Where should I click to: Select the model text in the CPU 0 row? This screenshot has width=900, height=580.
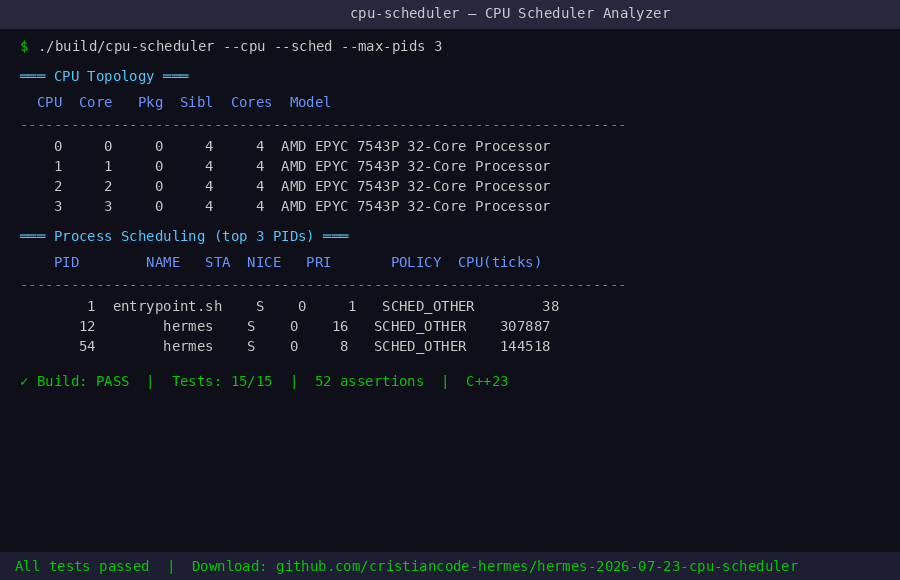[x=416, y=146]
